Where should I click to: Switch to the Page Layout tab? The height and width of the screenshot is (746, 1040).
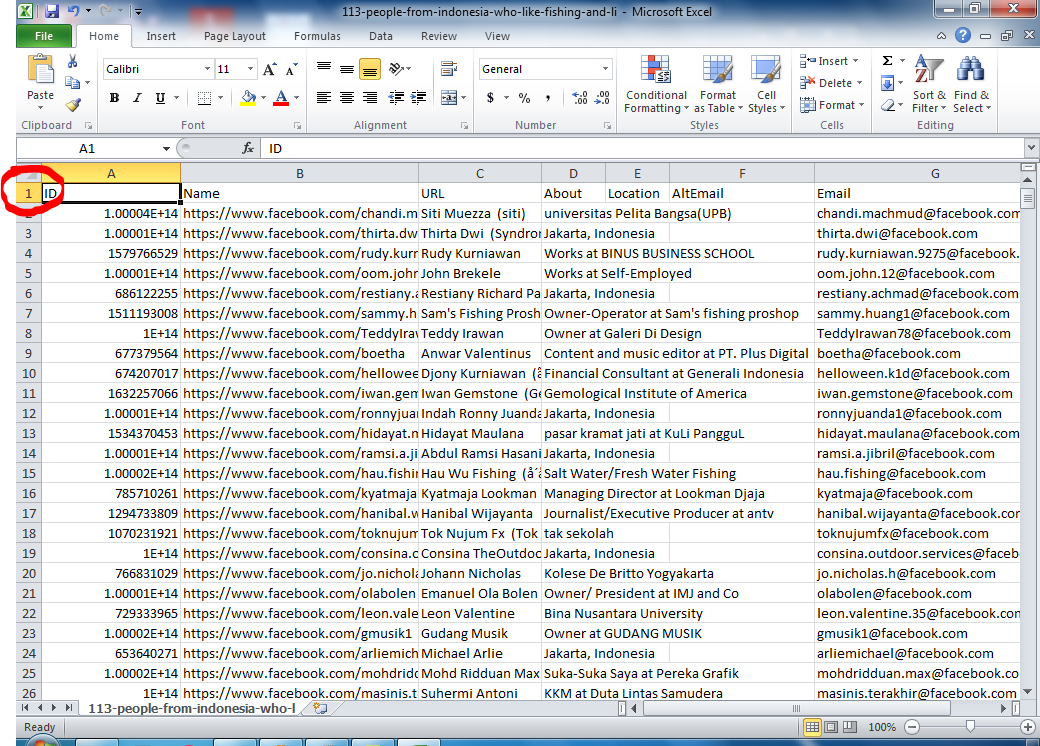pyautogui.click(x=235, y=36)
